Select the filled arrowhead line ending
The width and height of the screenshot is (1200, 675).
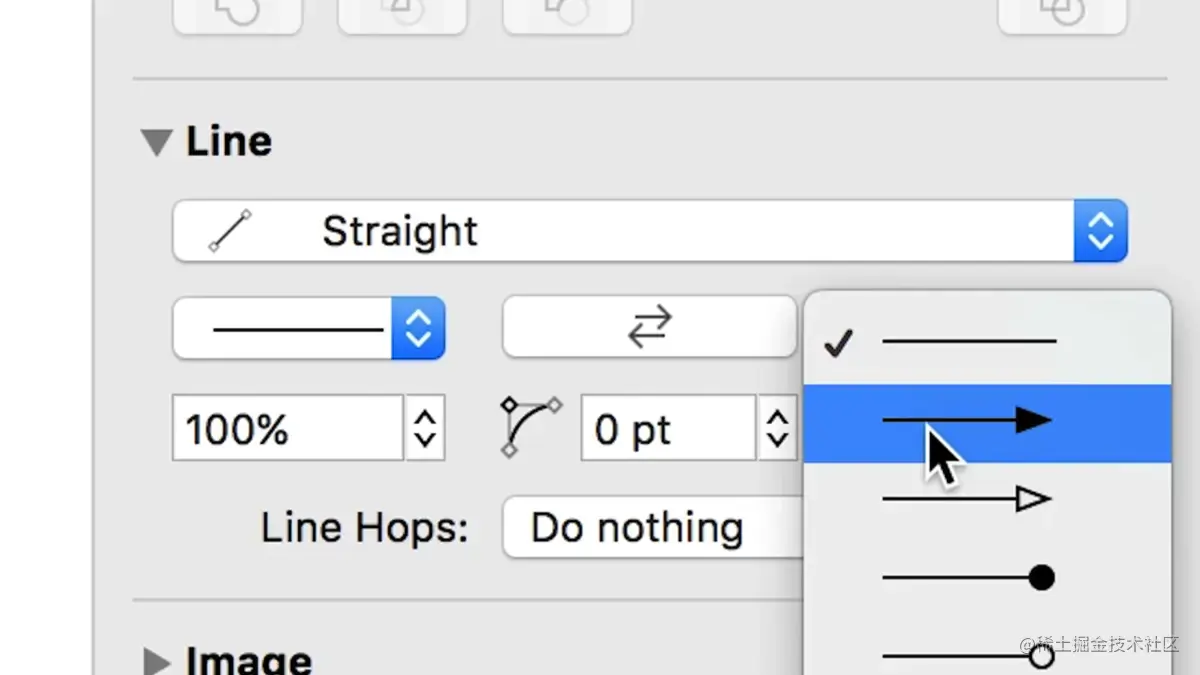(x=987, y=421)
